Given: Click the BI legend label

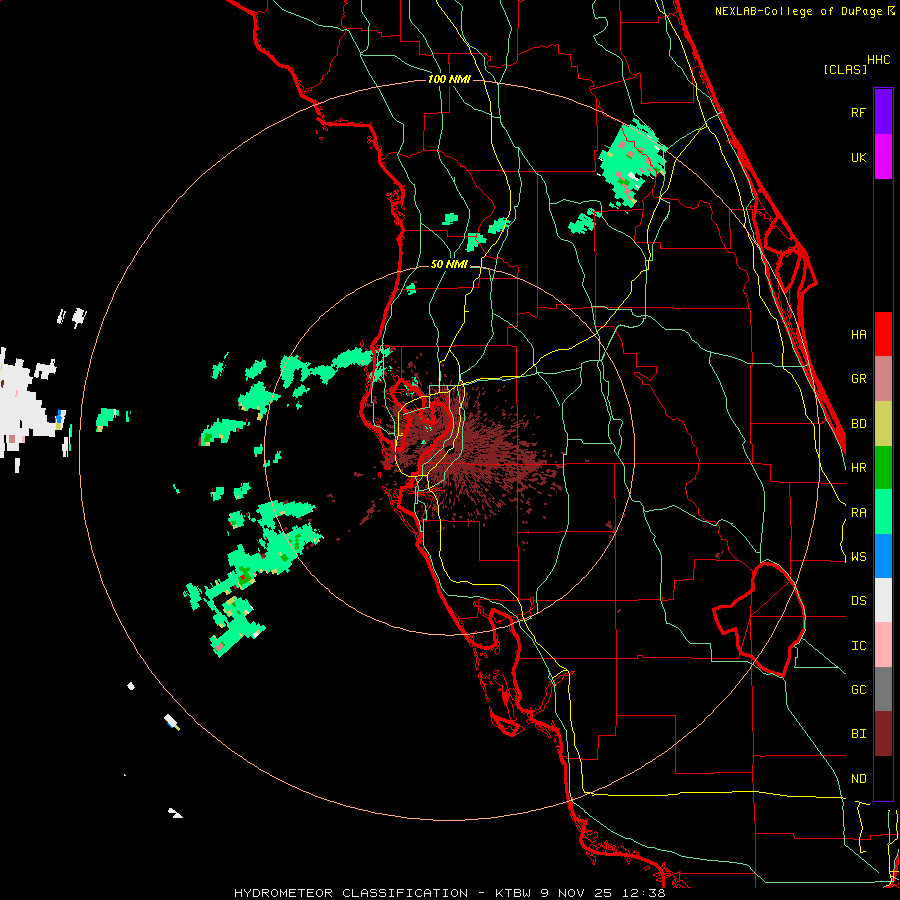Looking at the screenshot, I should pos(858,734).
